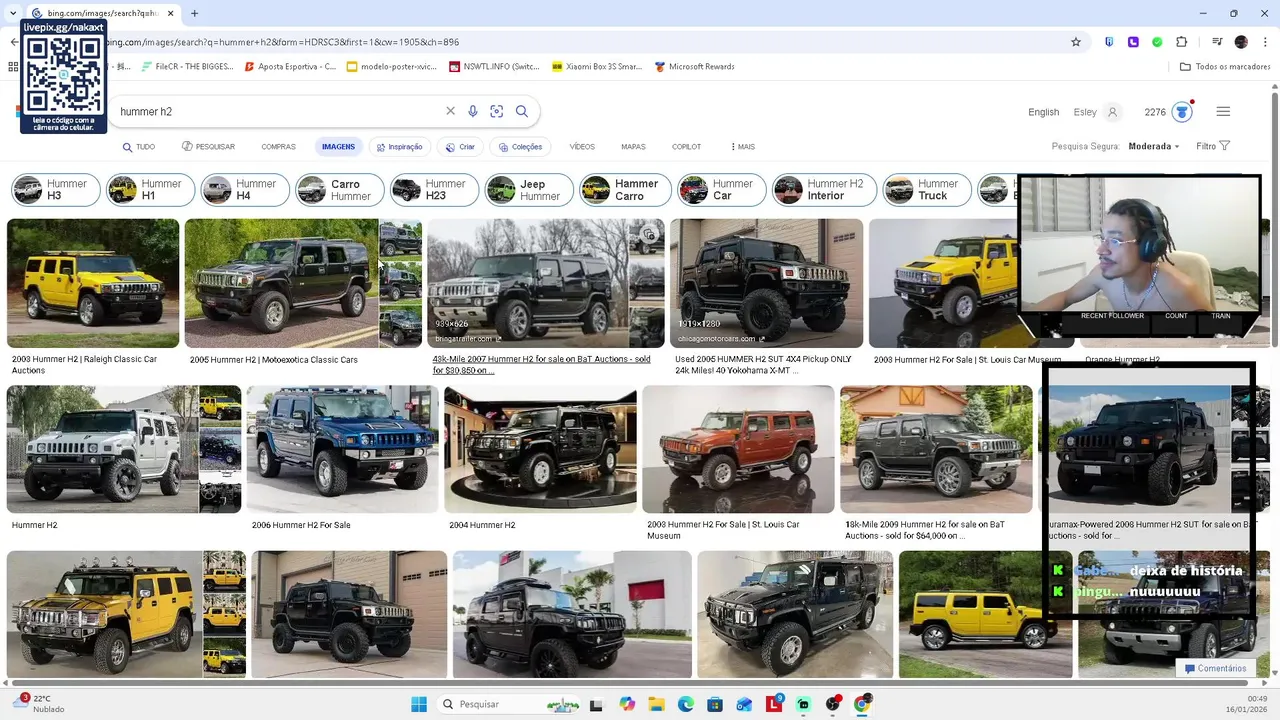Select the Hammer Carro suggestion chip

[625, 190]
